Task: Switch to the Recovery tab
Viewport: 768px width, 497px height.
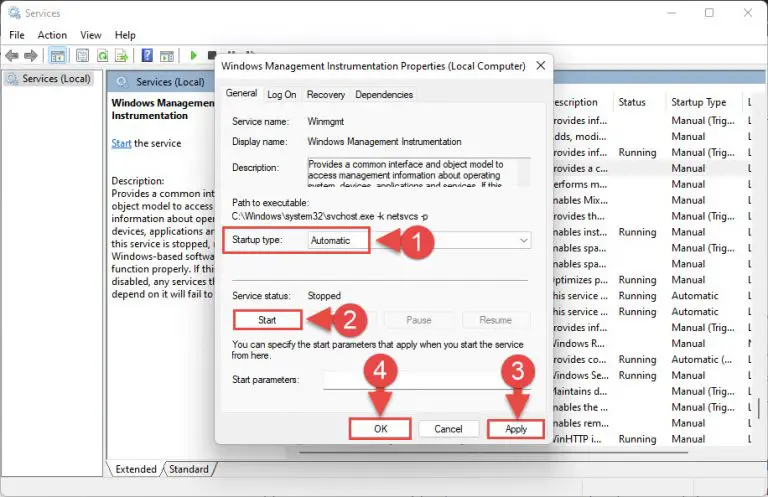Action: click(x=326, y=95)
